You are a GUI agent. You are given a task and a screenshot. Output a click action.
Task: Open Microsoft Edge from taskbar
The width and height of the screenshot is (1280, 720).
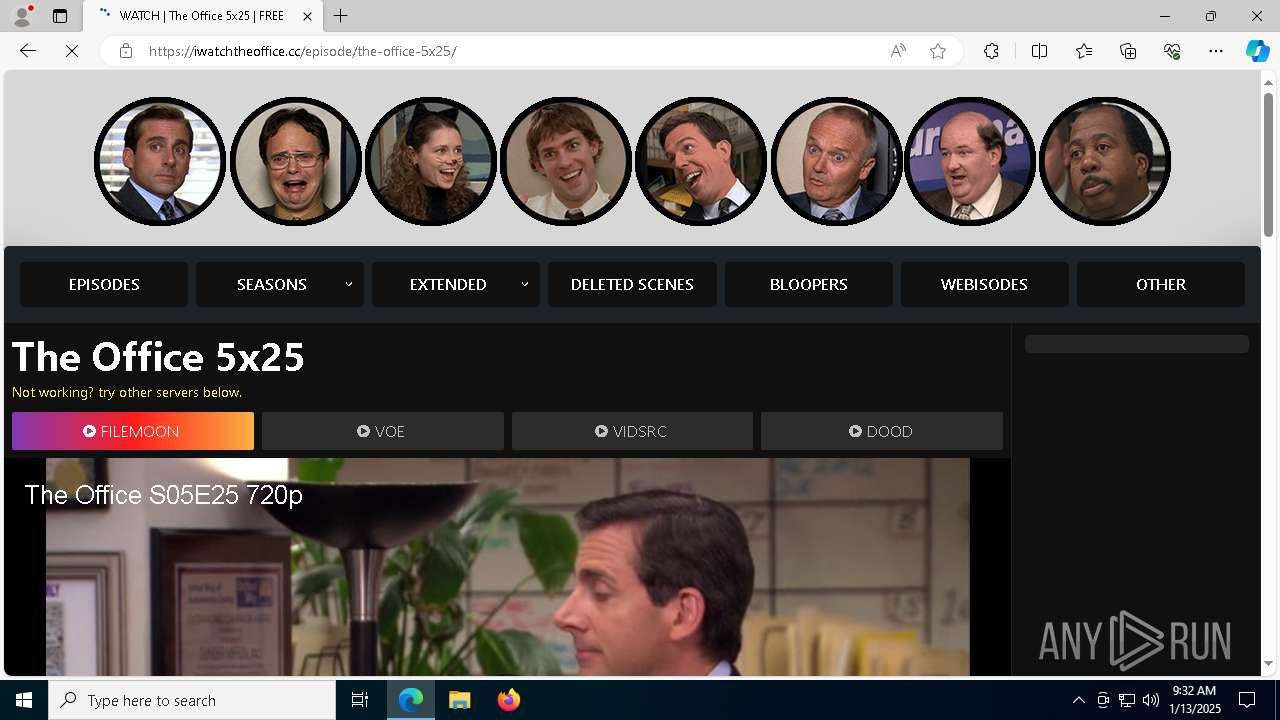411,700
